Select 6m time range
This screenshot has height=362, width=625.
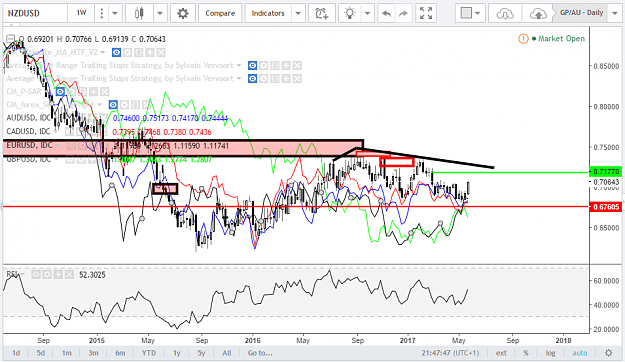pos(120,353)
